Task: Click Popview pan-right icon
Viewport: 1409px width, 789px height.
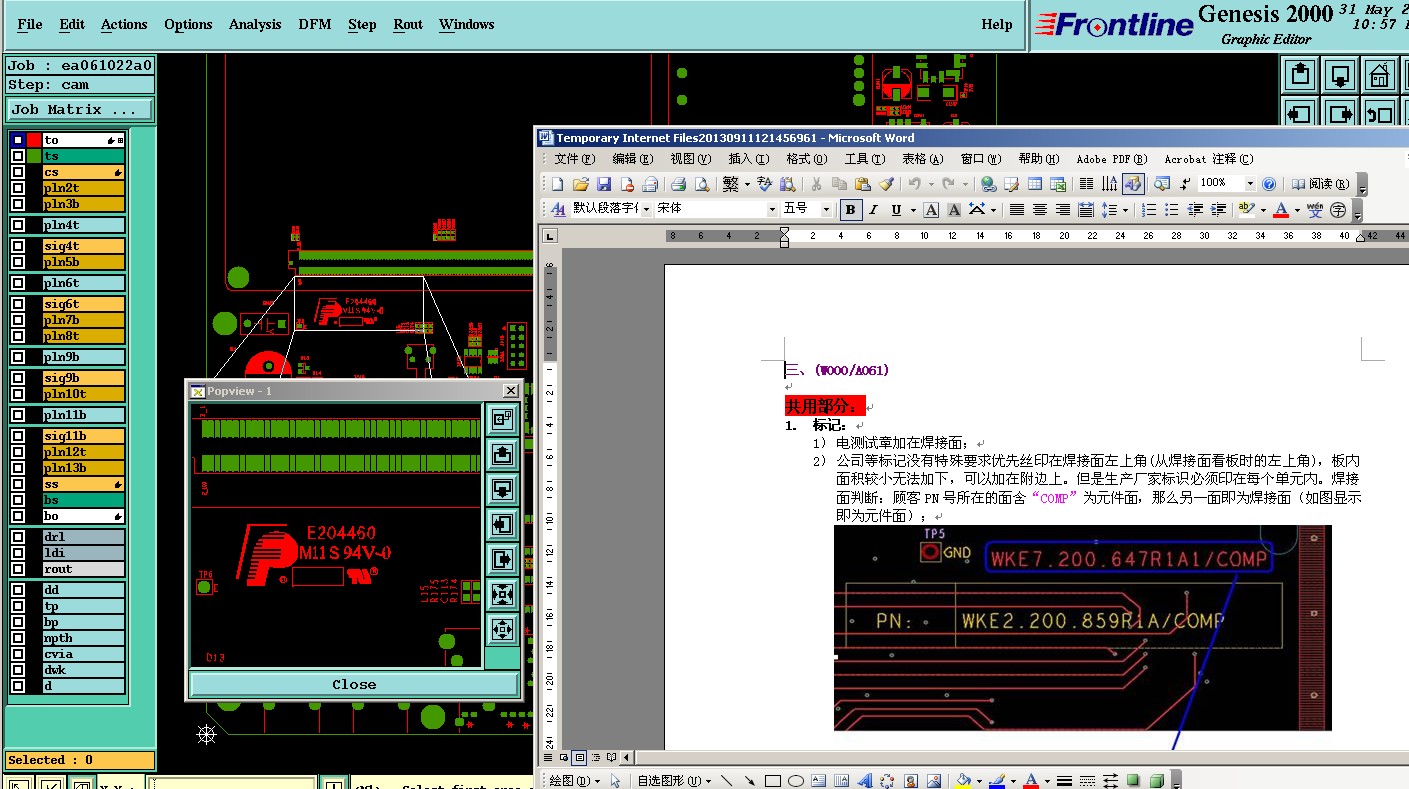Action: click(502, 559)
